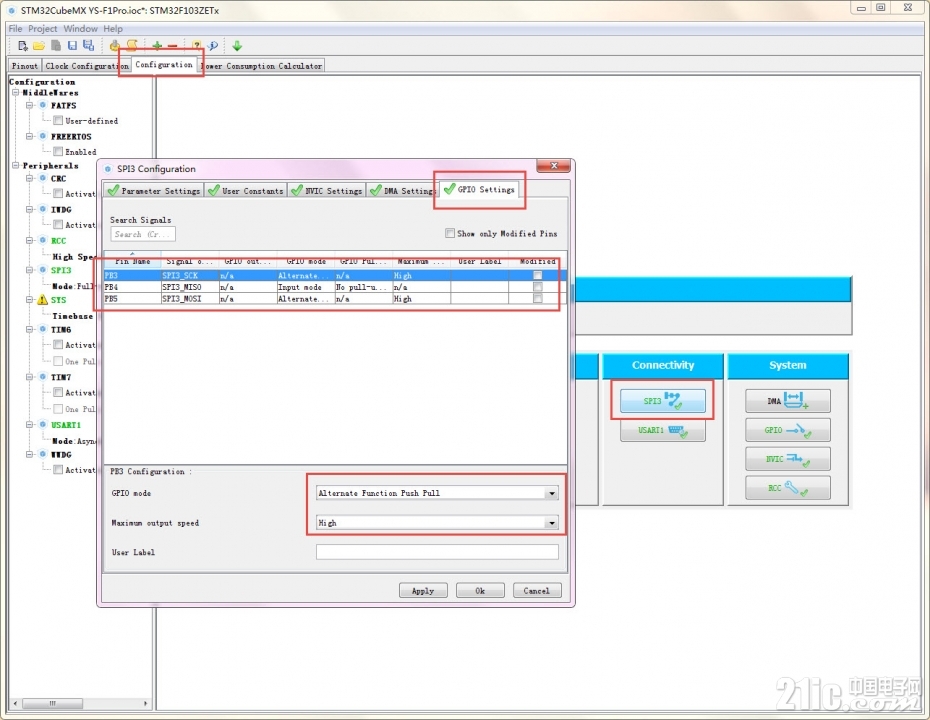Click the Apply button
930x720 pixels.
pyautogui.click(x=423, y=591)
